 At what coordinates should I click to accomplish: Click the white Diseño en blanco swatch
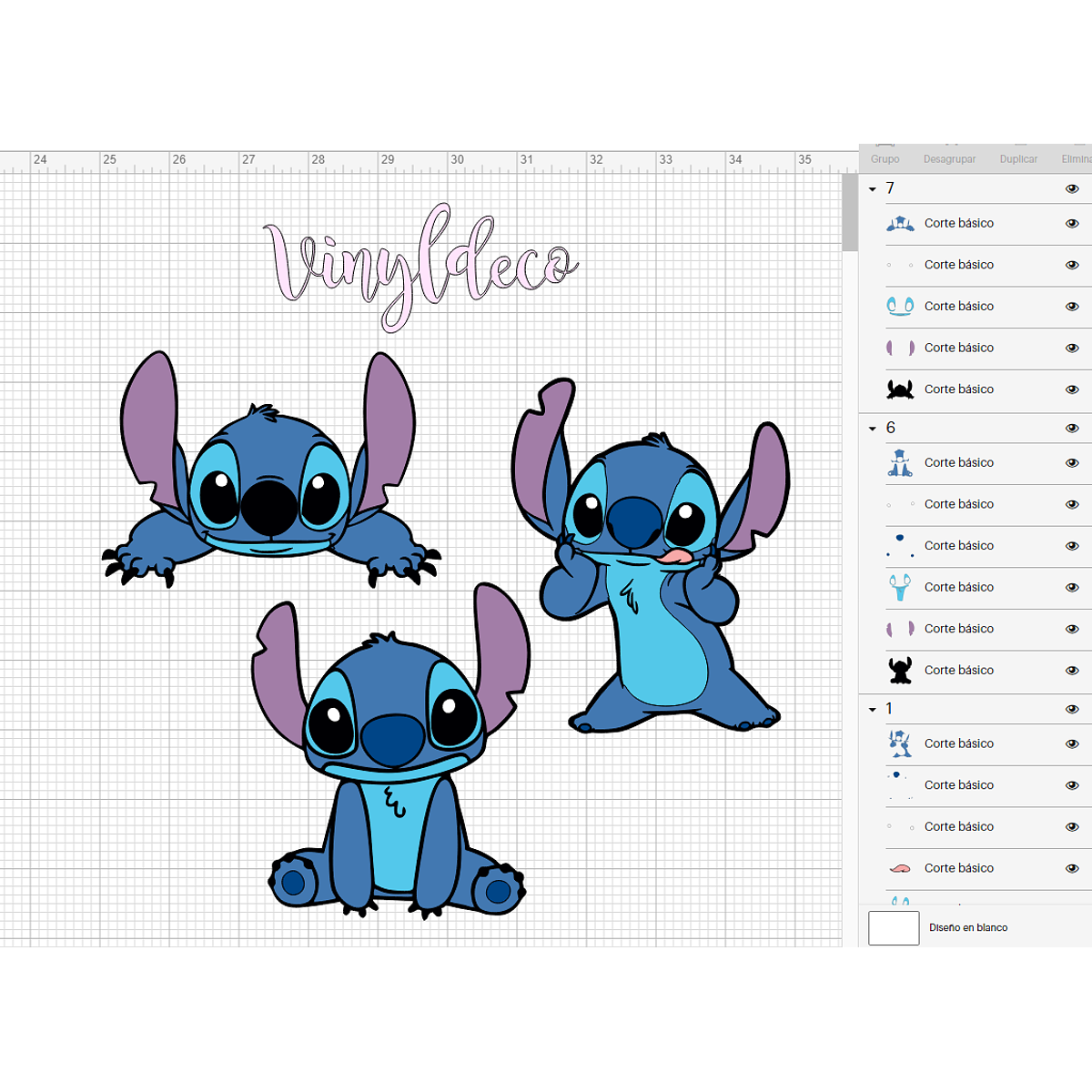[894, 927]
